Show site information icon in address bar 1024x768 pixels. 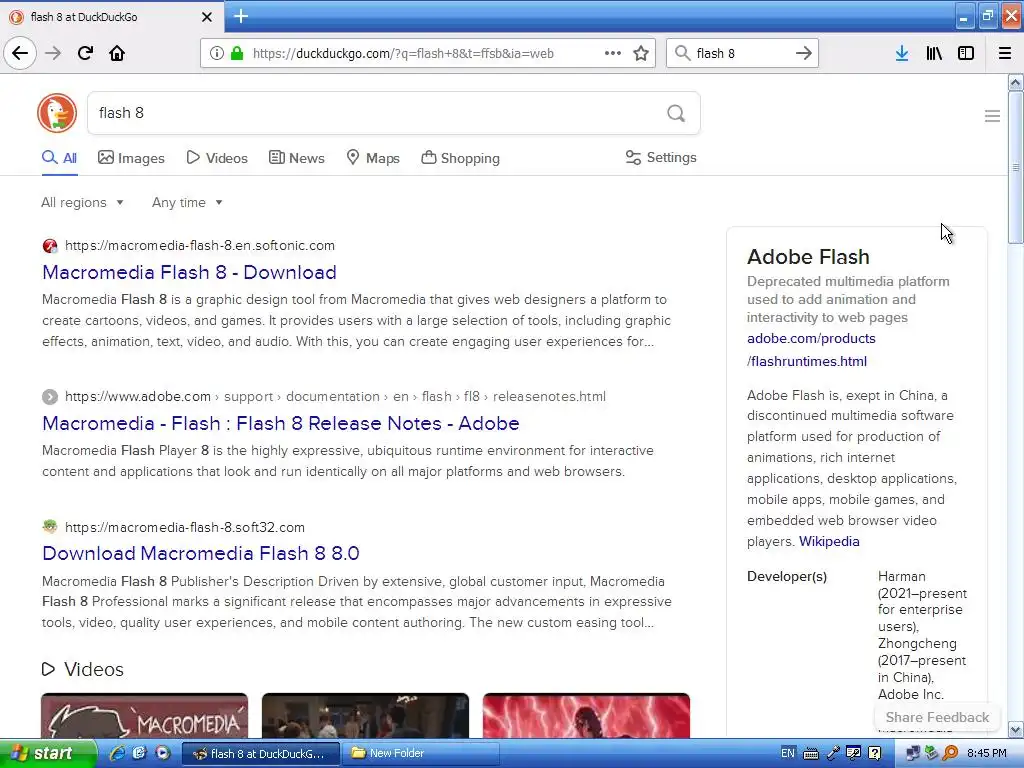(x=217, y=53)
